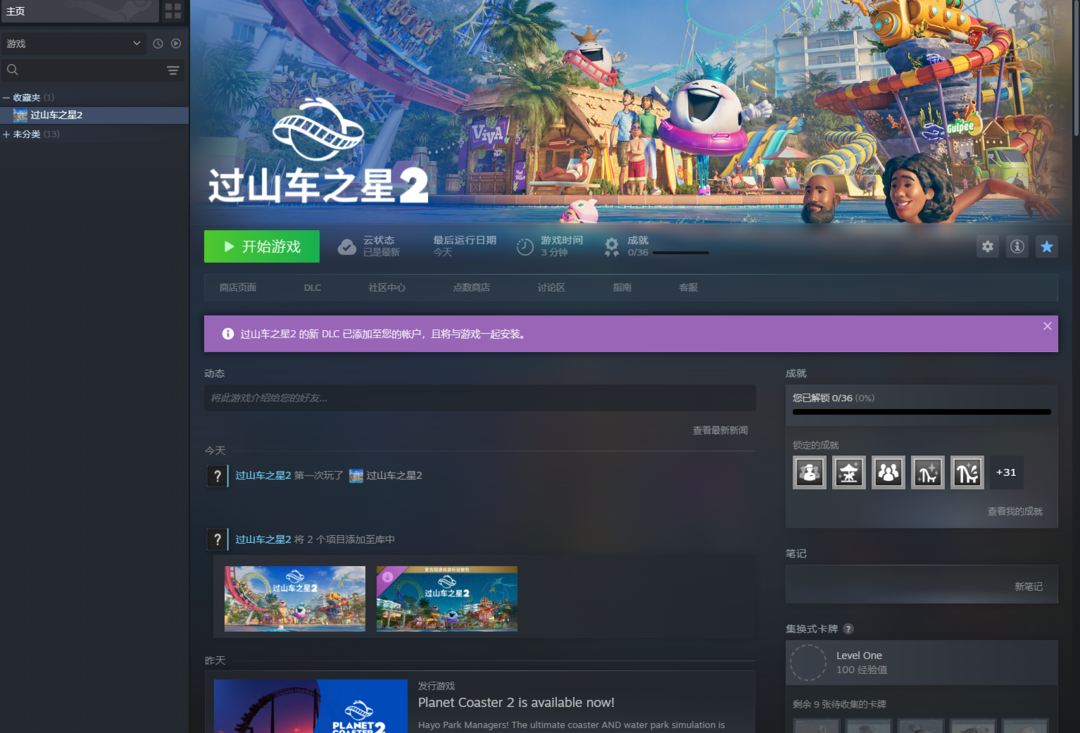Click the avatar beside 添加至库中 entry

[217, 539]
